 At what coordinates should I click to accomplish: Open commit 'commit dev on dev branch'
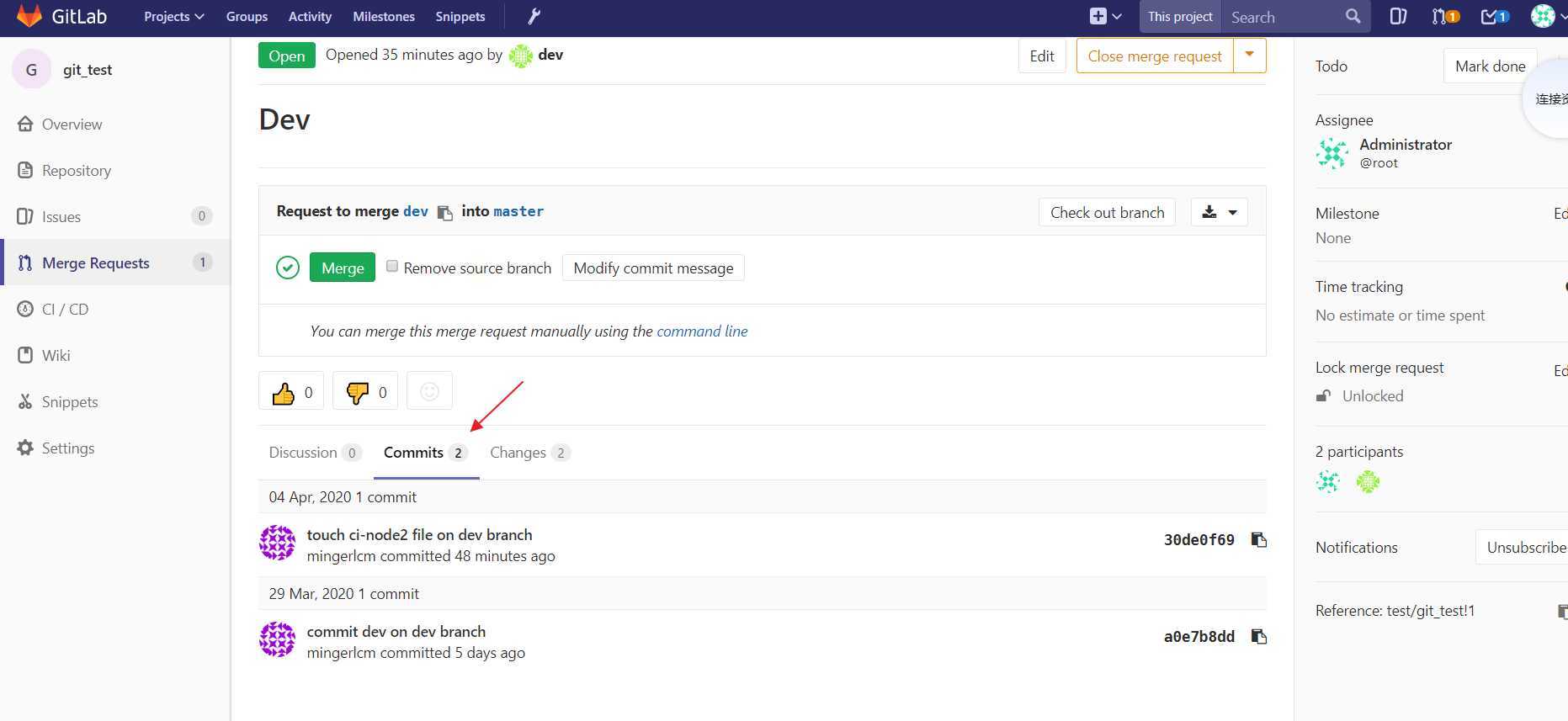(x=396, y=632)
